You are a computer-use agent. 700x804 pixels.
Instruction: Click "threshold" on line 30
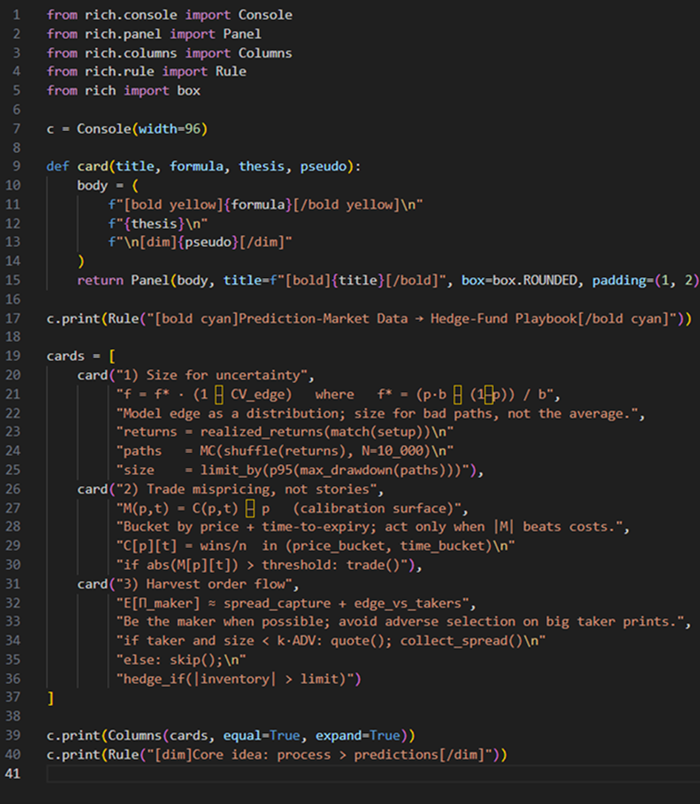pyautogui.click(x=296, y=565)
